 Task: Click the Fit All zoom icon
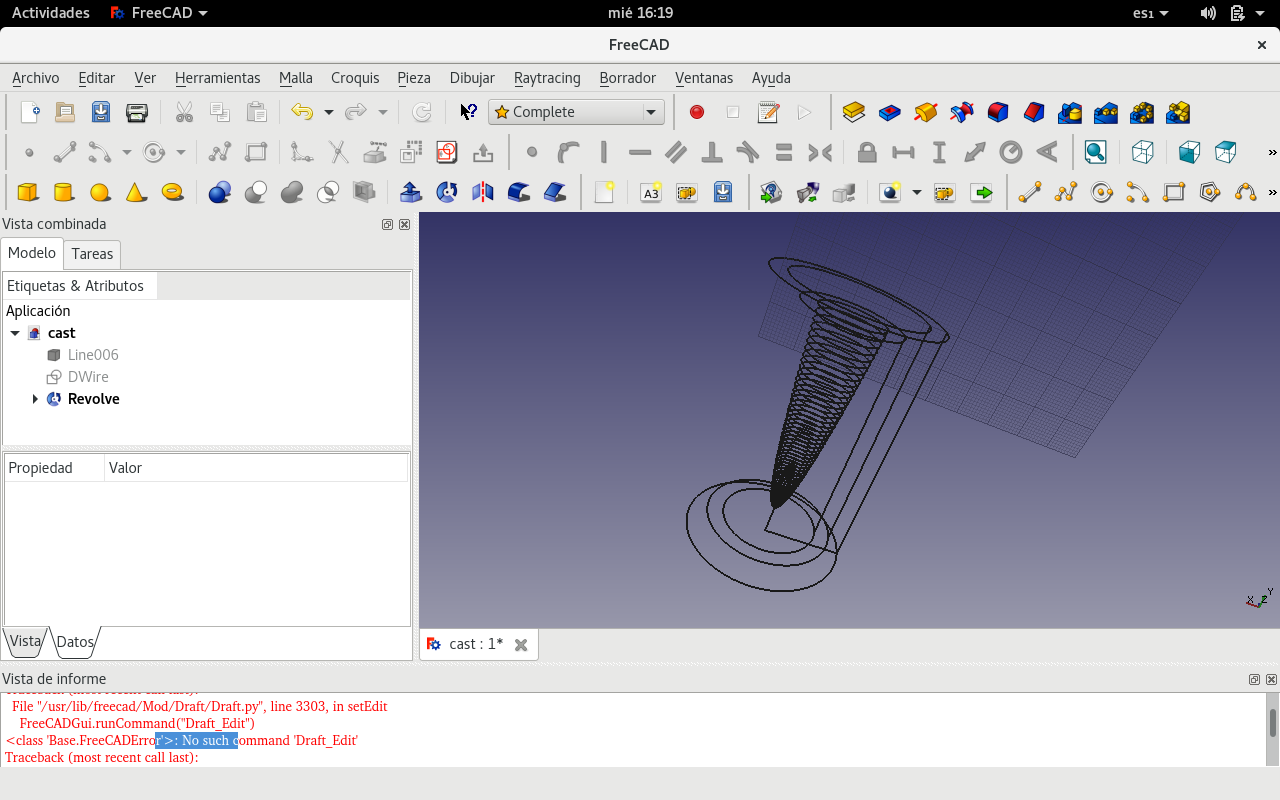click(1096, 153)
